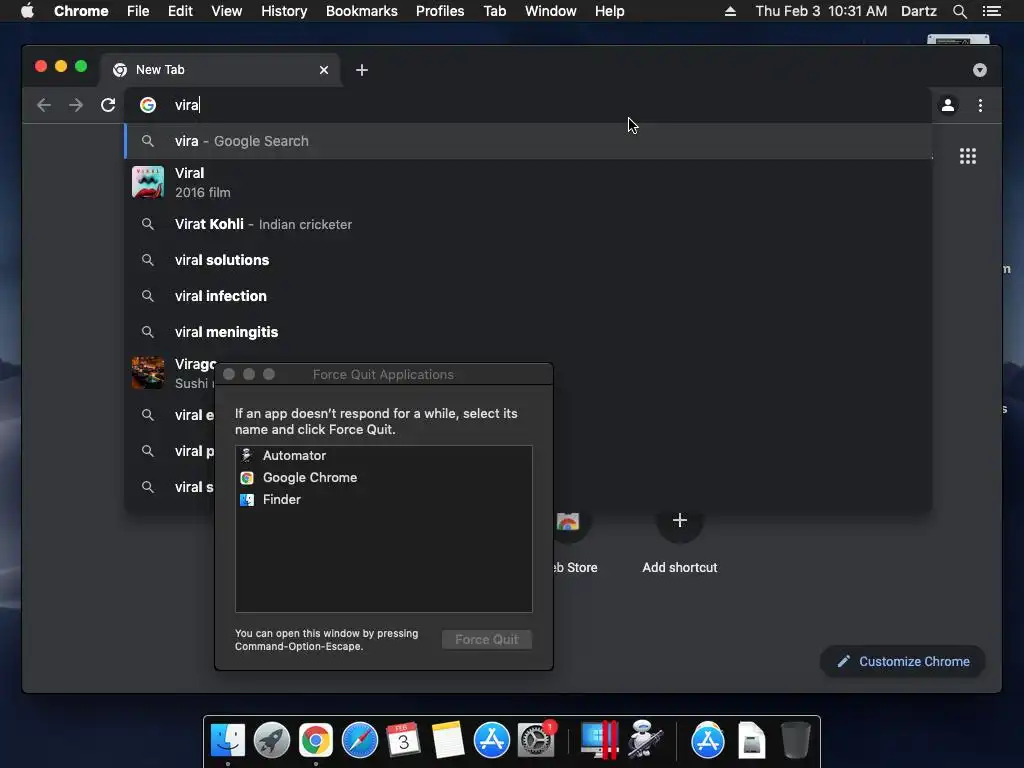Image resolution: width=1024 pixels, height=768 pixels.
Task: Click the date and time in menu bar
Action: 821,11
